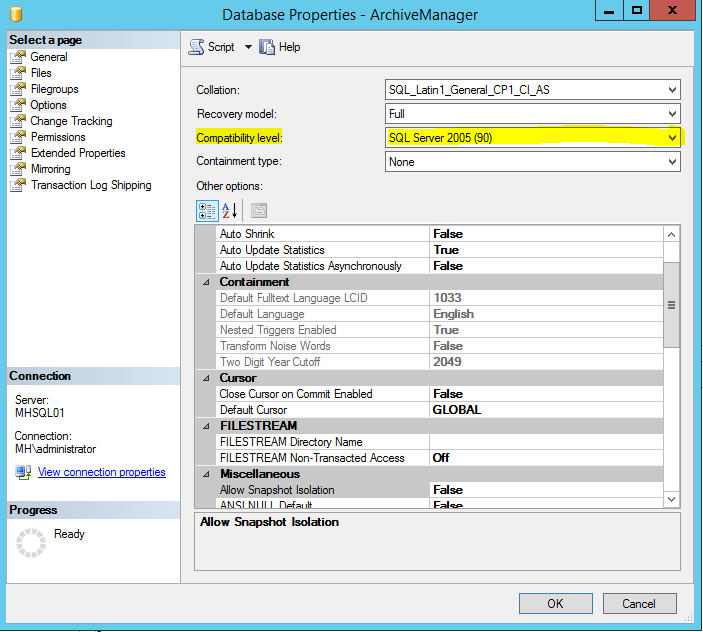Click the Property Pages grid icon
The height and width of the screenshot is (632, 703).
[x=258, y=210]
